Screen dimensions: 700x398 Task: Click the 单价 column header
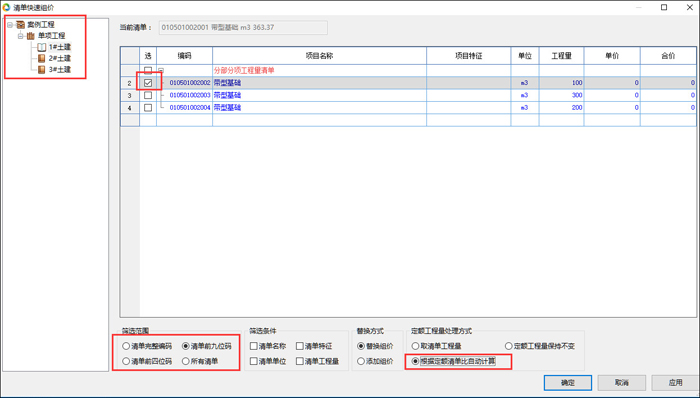click(x=612, y=56)
